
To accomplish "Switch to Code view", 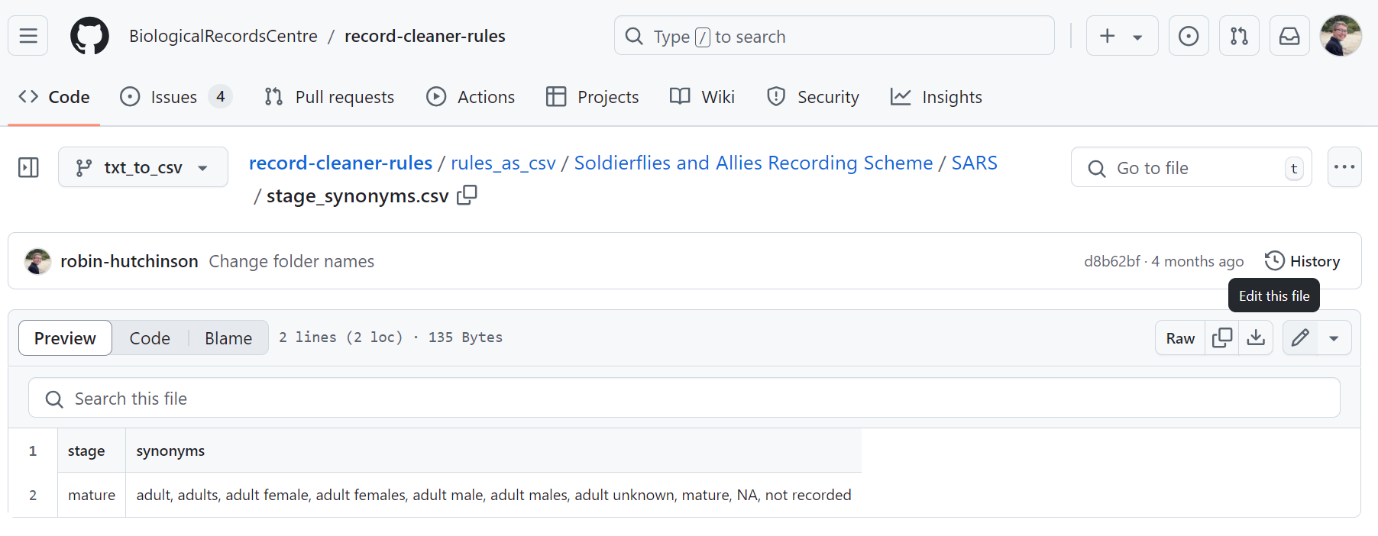I will click(150, 338).
